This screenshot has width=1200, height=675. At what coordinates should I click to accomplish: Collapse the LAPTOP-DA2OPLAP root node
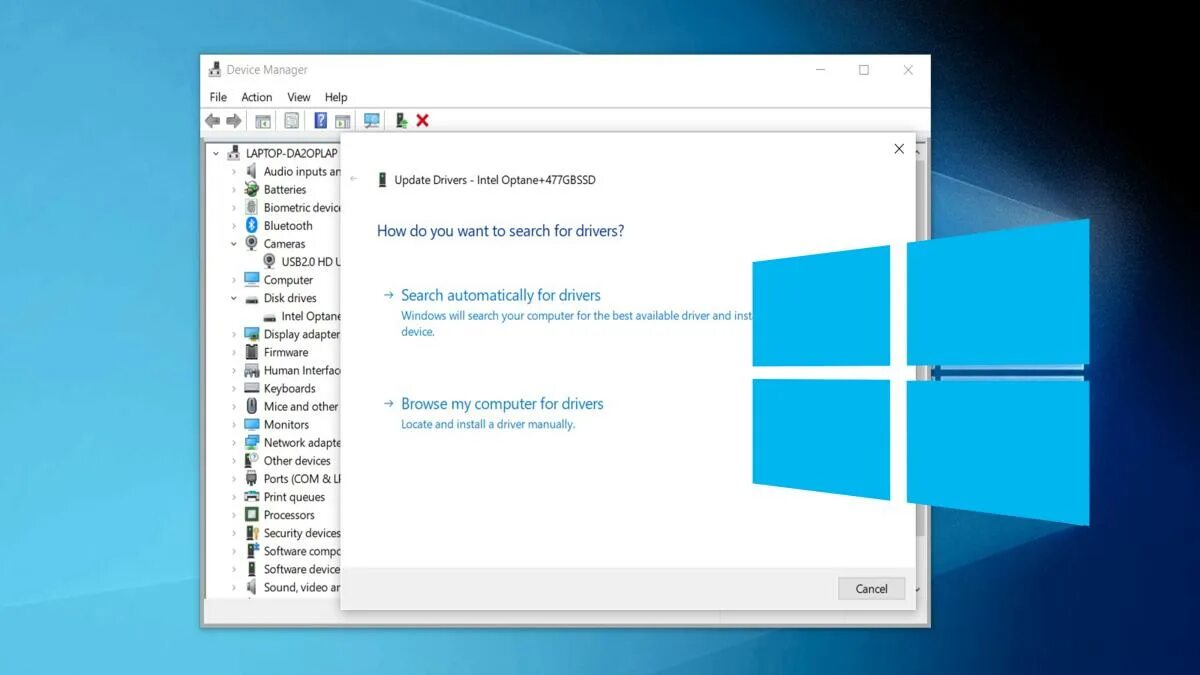point(216,153)
